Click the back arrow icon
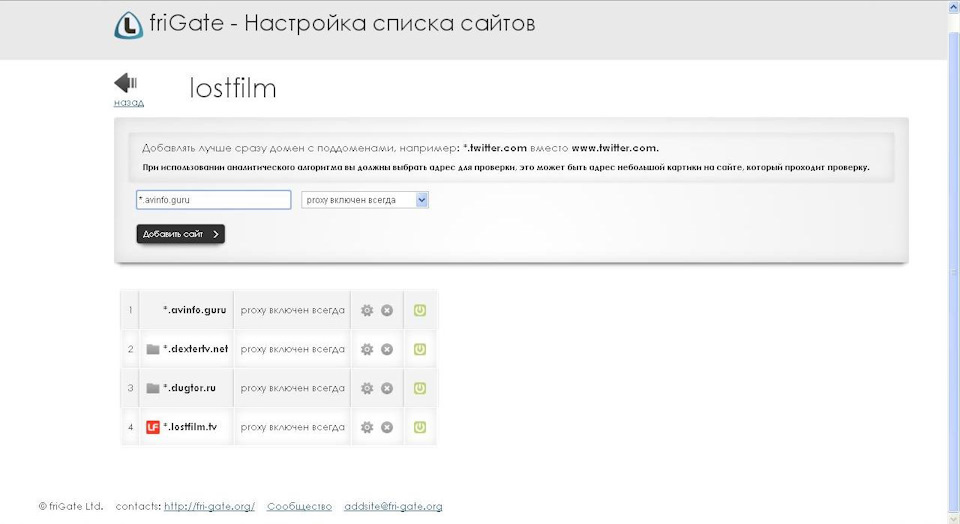 pyautogui.click(x=126, y=83)
